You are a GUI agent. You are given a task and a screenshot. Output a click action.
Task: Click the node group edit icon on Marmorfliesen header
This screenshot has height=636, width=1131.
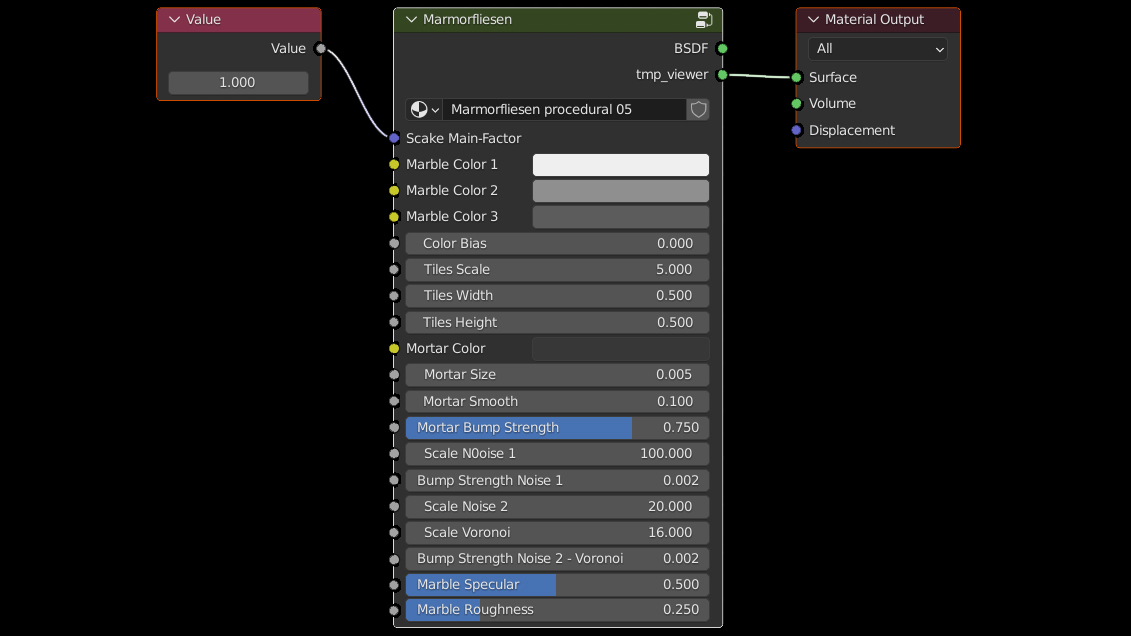tap(704, 20)
